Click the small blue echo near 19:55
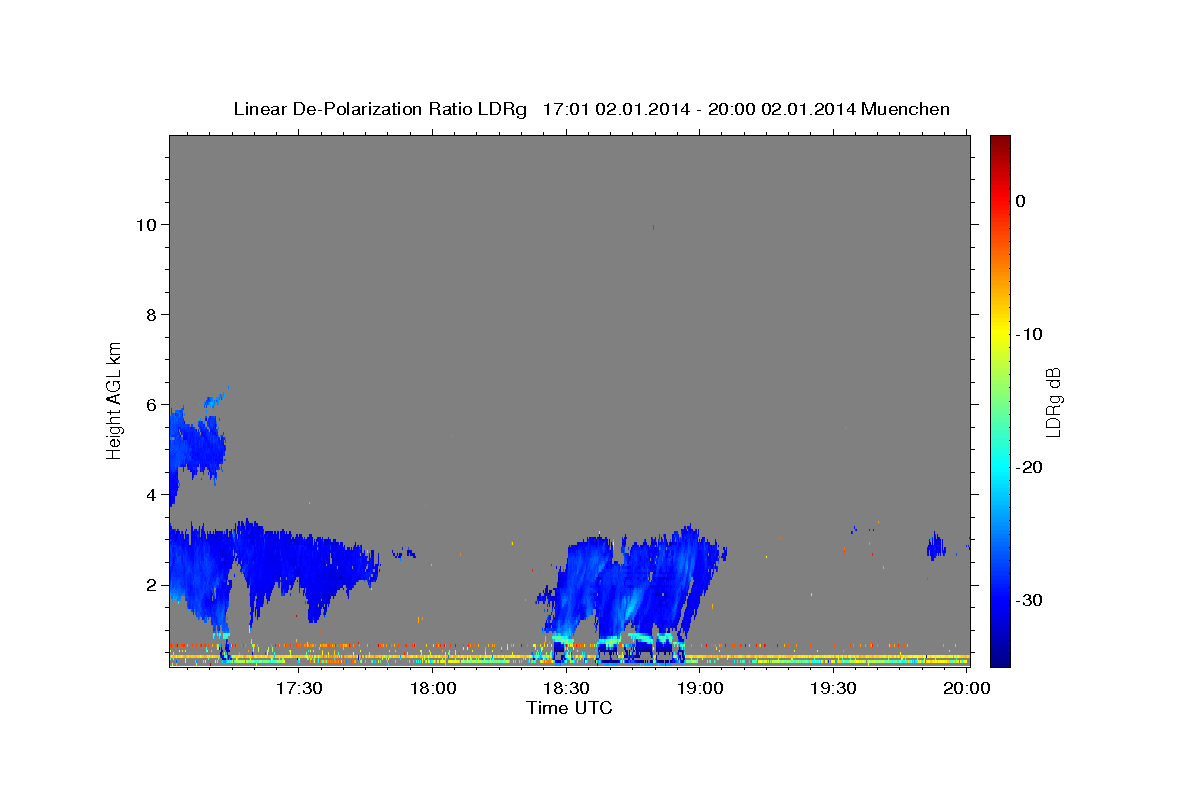Screen dimensions: 1200x800 point(936,545)
